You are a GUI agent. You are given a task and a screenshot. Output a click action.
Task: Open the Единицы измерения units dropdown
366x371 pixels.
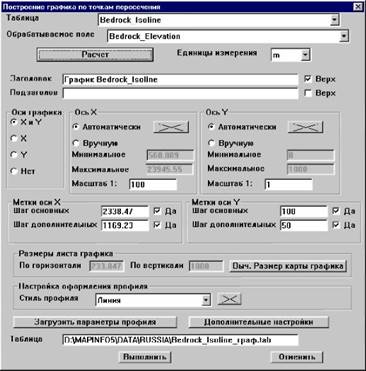pyautogui.click(x=305, y=55)
